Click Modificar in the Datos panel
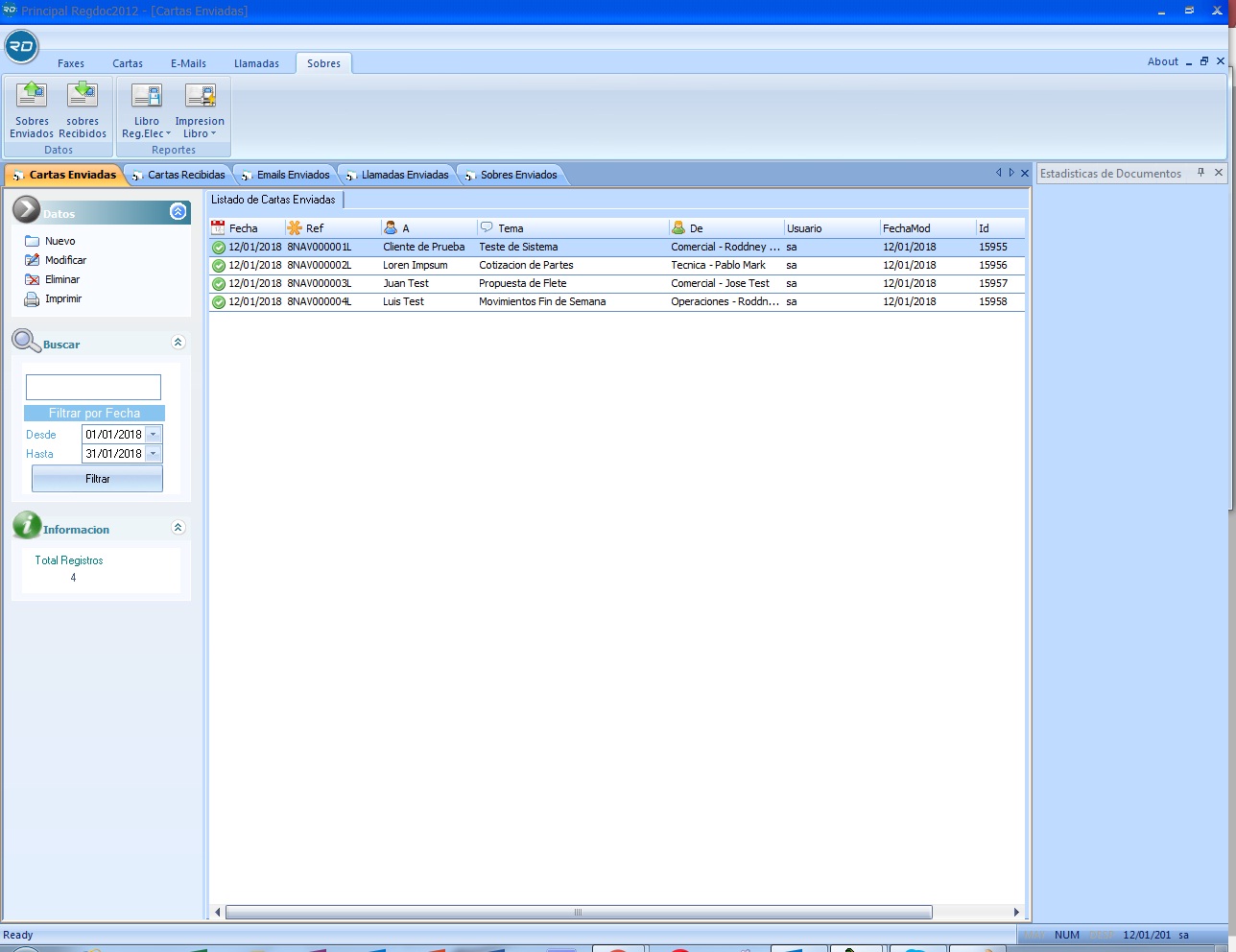This screenshot has height=952, width=1236. point(65,260)
